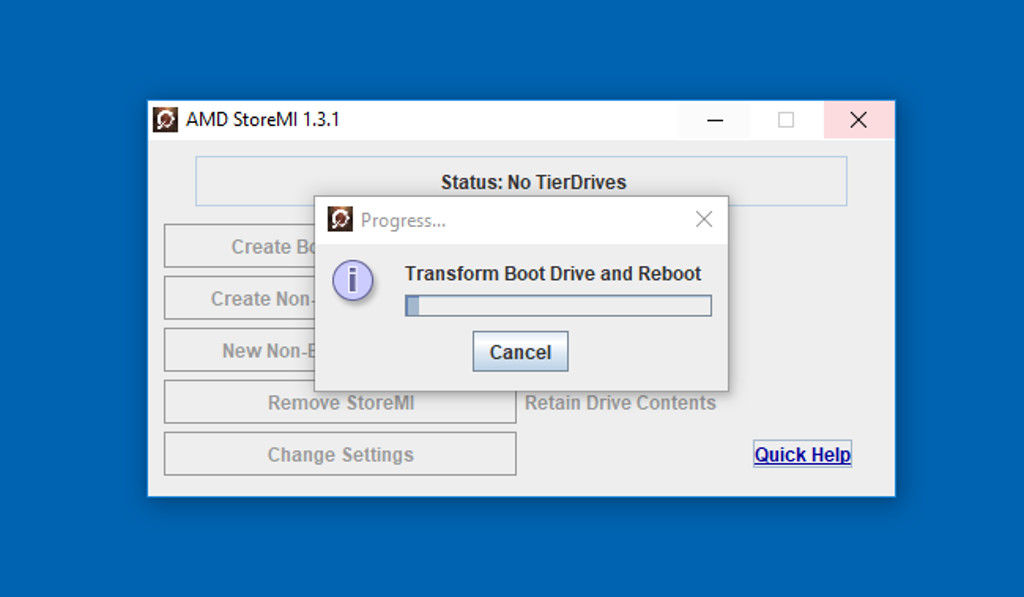Click the Progress dialog title icon

click(340, 220)
